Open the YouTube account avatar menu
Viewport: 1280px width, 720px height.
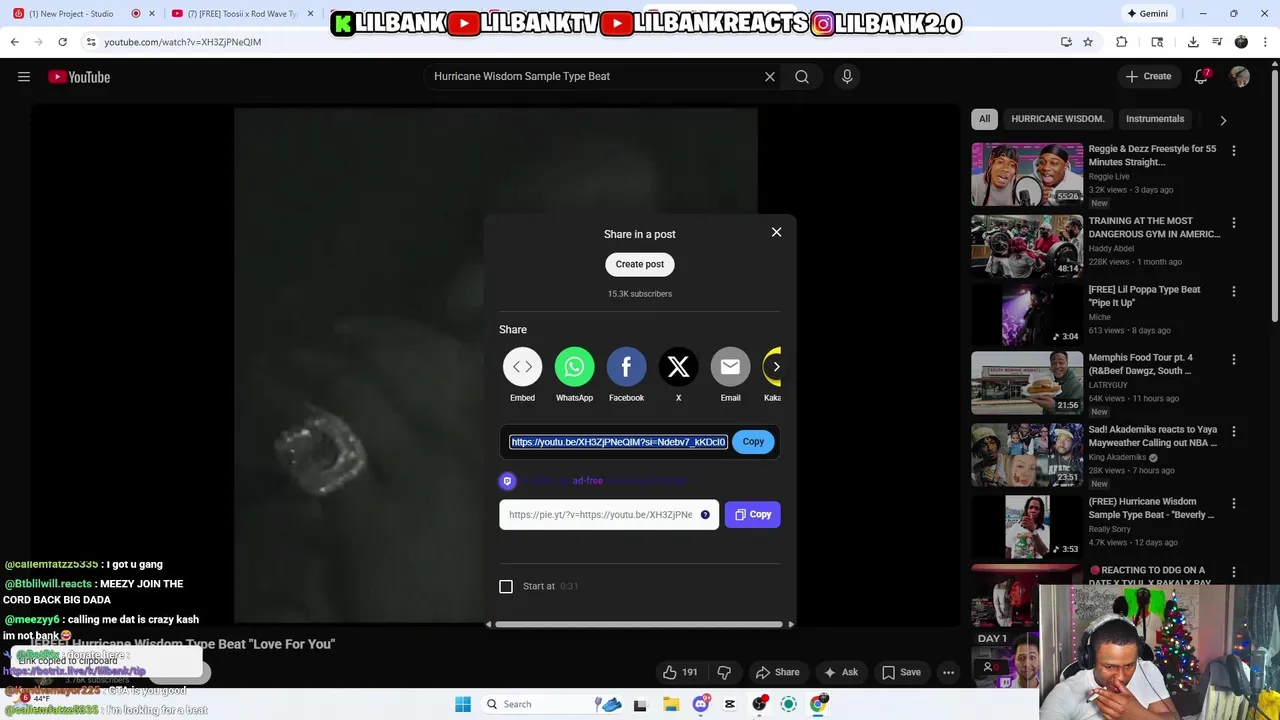[x=1240, y=76]
